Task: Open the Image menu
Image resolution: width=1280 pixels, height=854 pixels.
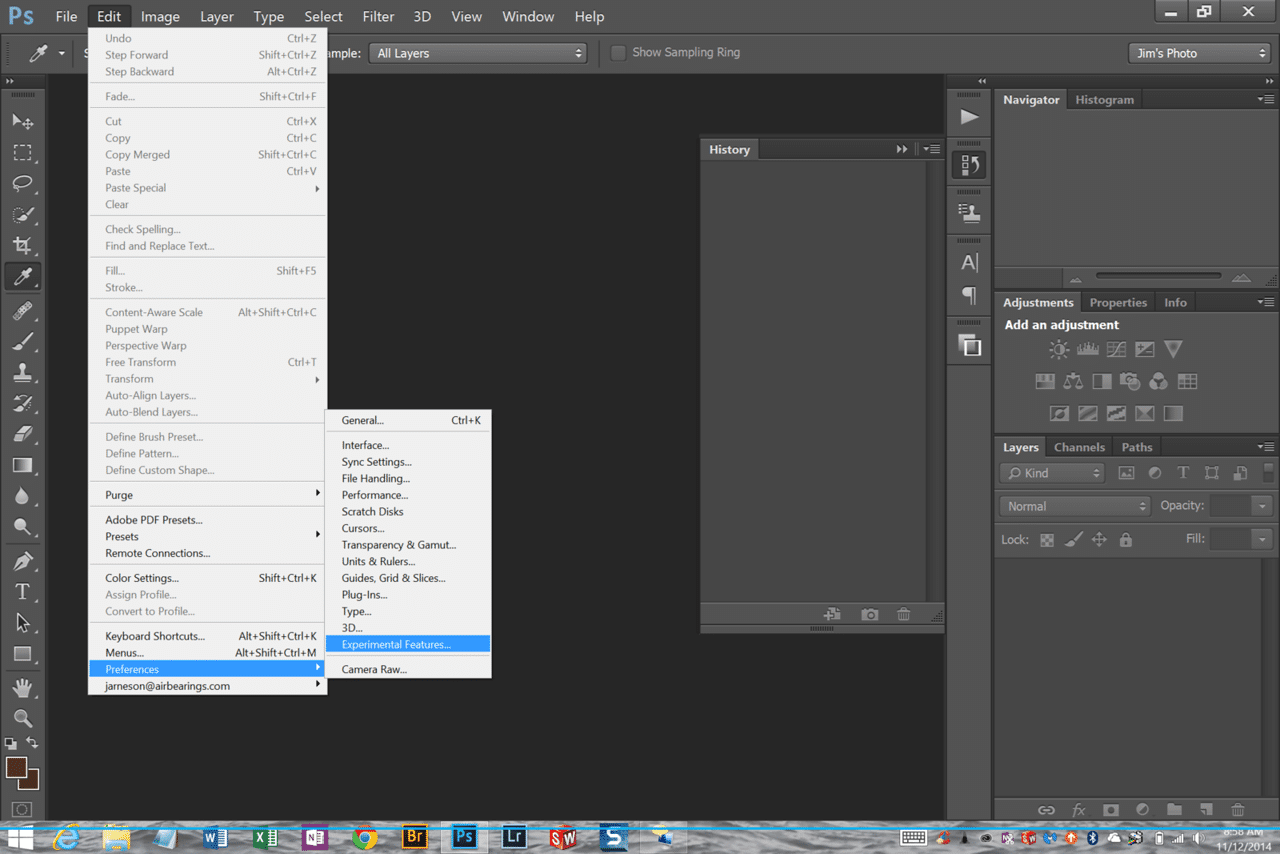Action: (x=160, y=16)
